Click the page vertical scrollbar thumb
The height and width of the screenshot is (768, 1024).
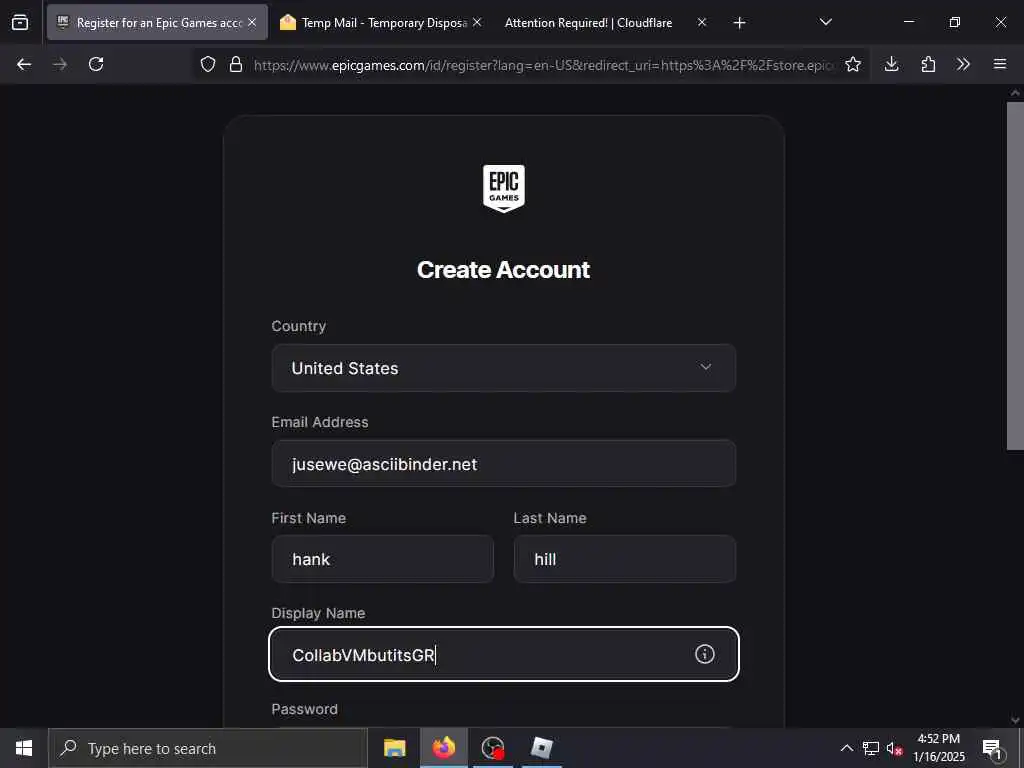1015,276
